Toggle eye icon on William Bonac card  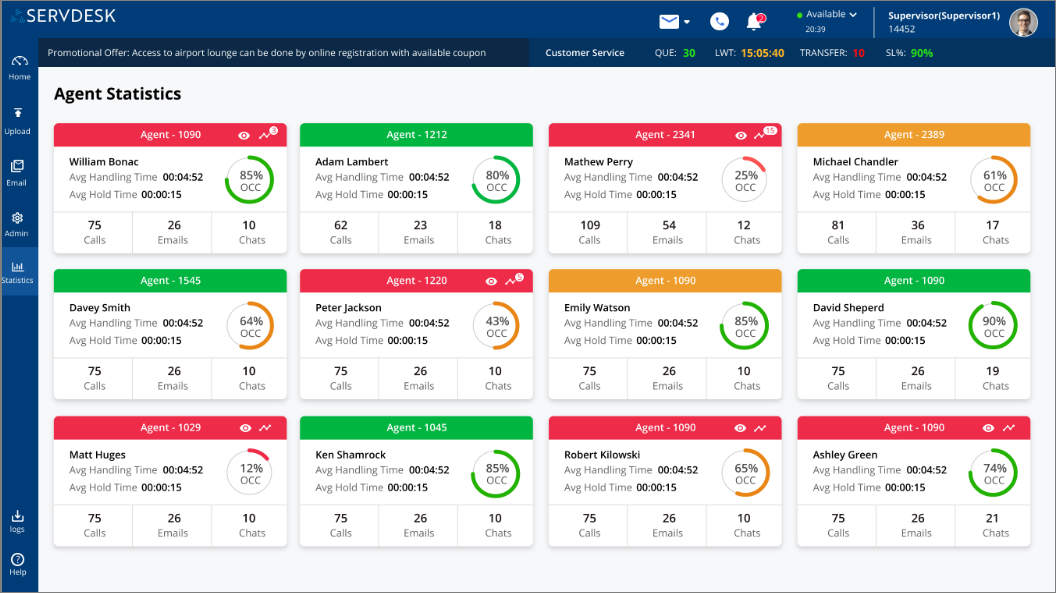[244, 135]
